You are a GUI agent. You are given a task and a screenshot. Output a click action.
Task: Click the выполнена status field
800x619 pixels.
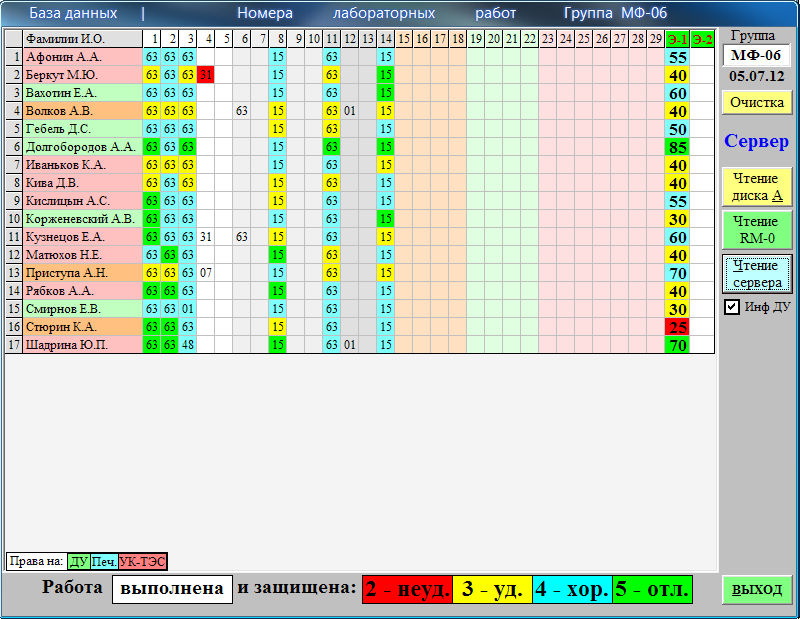(172, 589)
